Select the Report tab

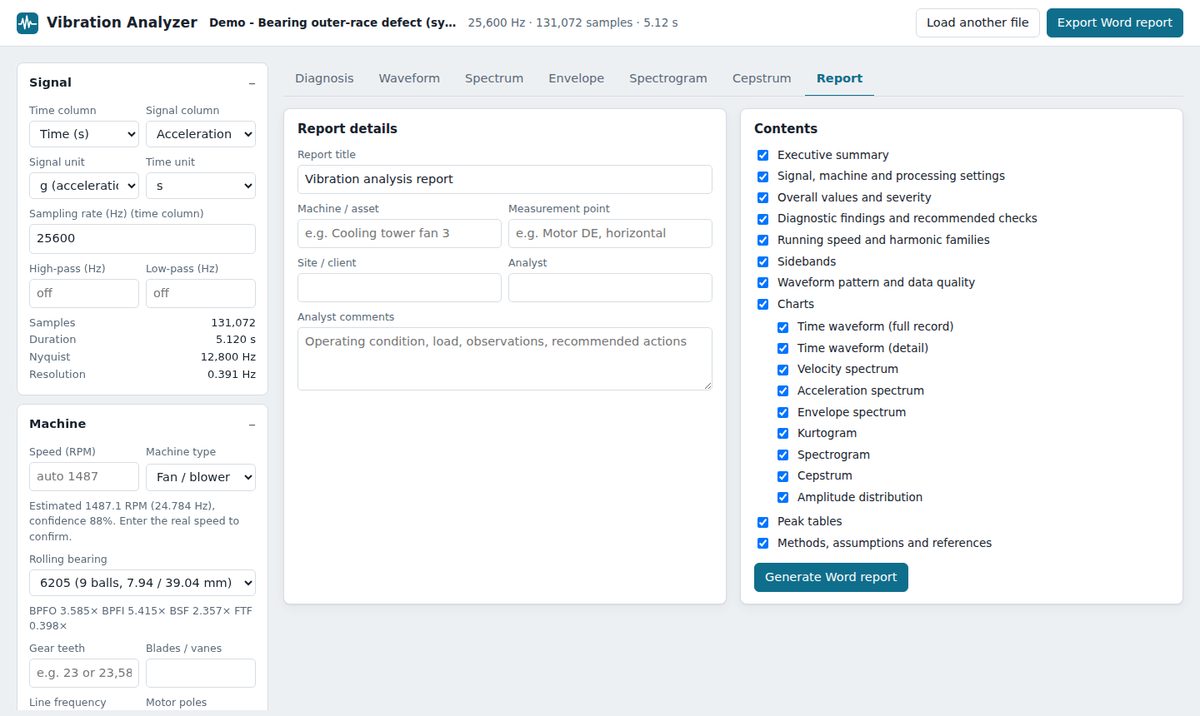[x=839, y=78]
